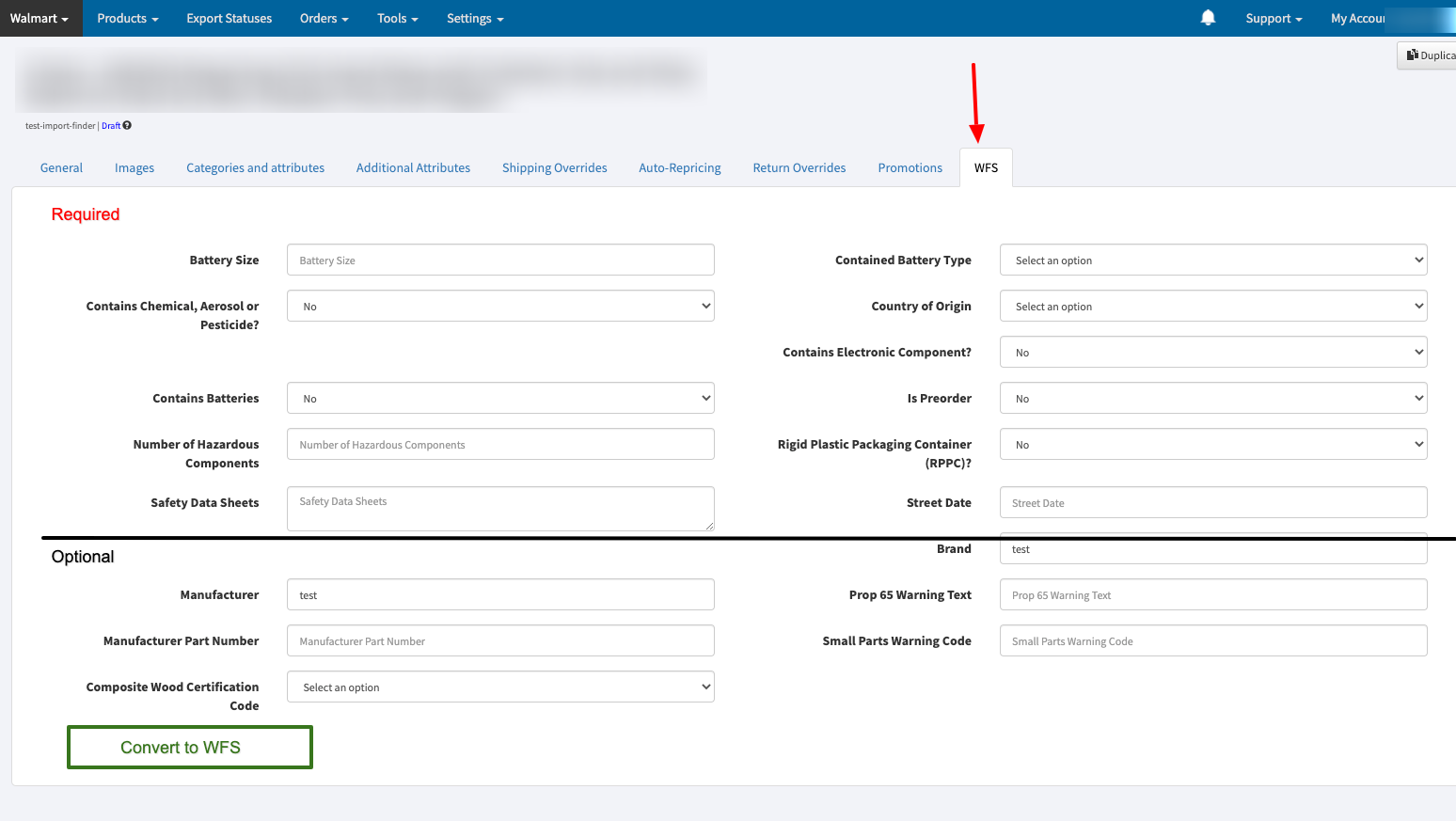Change the Rigid Plastic Packaging Container answer
The height and width of the screenshot is (821, 1456).
click(x=1212, y=444)
